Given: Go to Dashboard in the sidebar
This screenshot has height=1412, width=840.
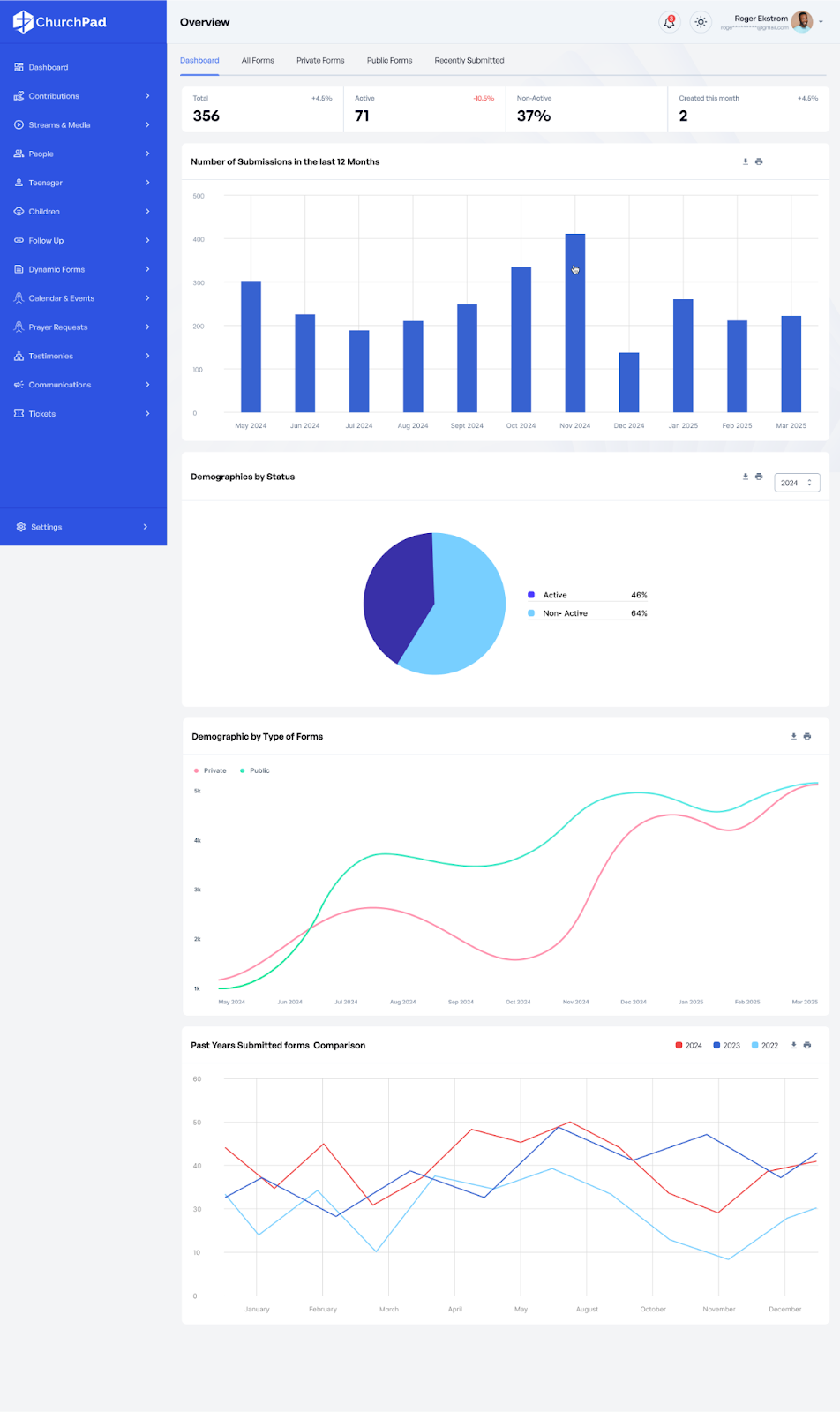Looking at the screenshot, I should coord(48,67).
